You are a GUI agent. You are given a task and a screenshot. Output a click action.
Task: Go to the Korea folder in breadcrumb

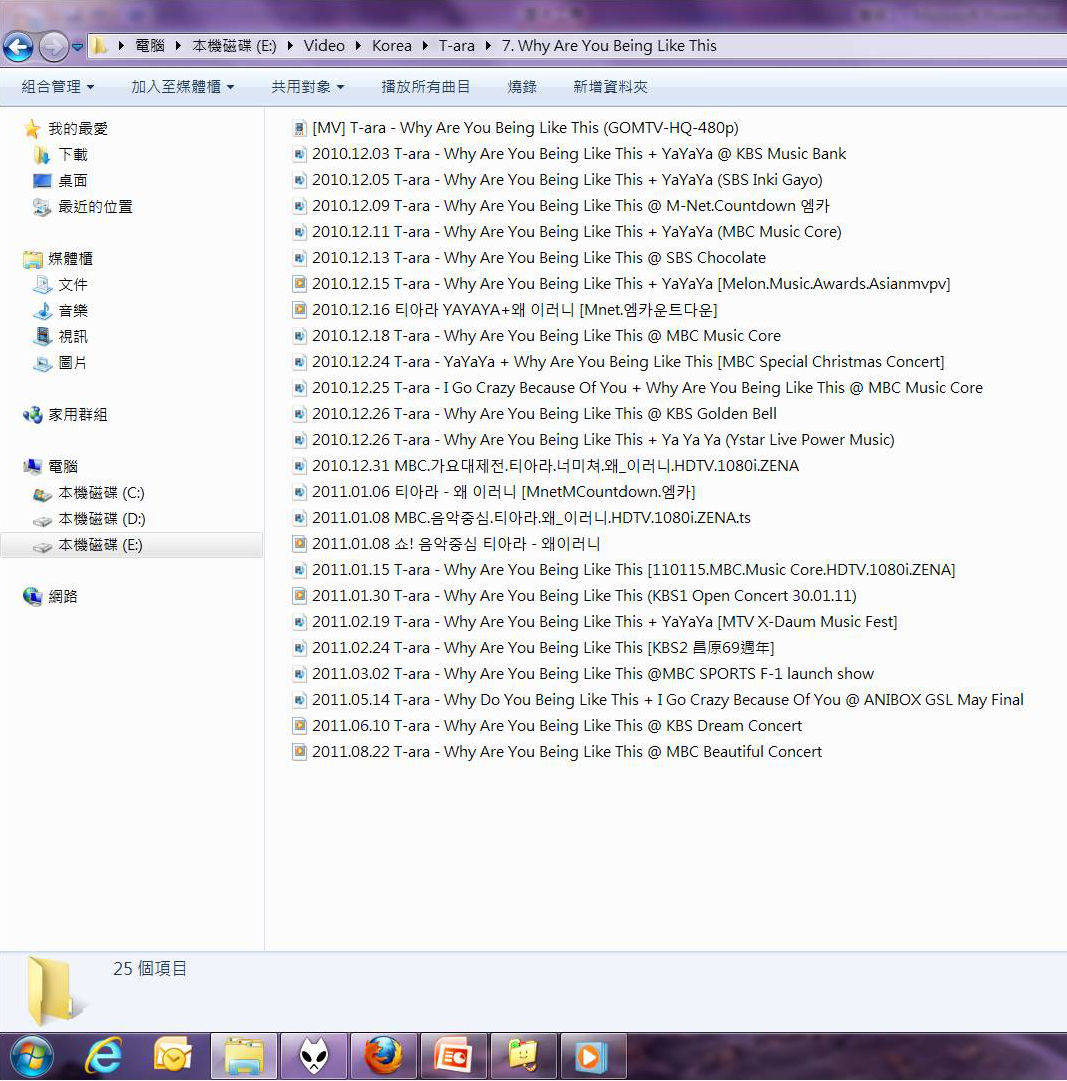point(392,46)
